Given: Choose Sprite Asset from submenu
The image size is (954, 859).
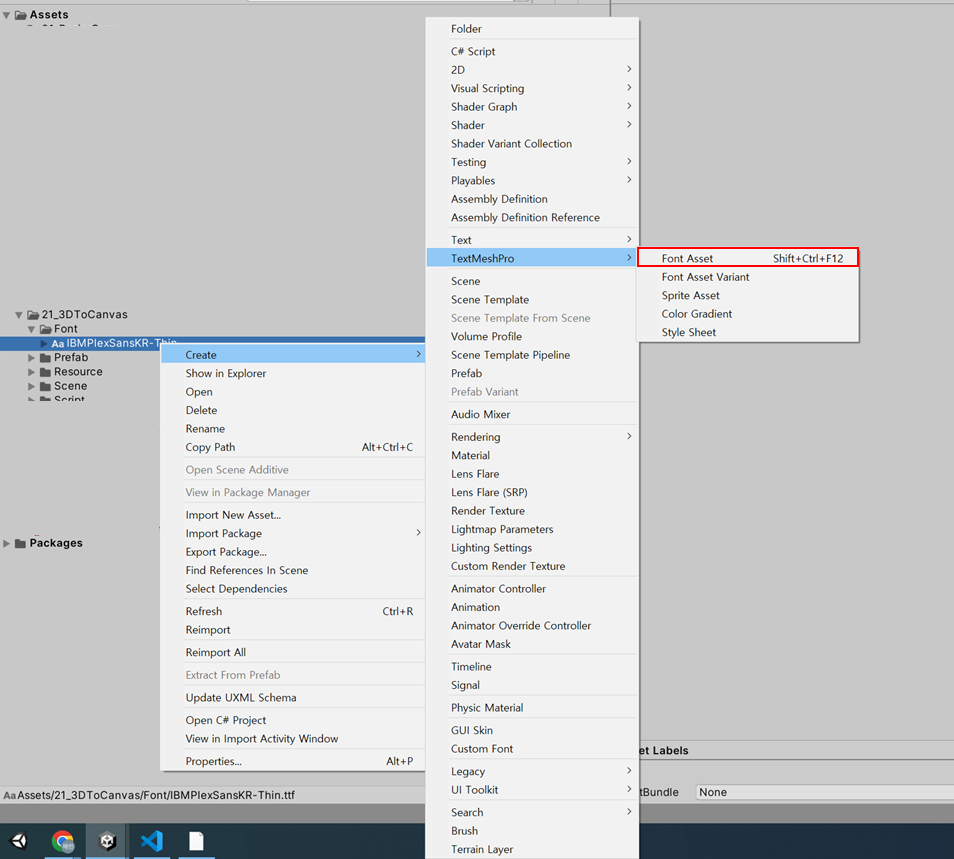Looking at the screenshot, I should point(748,295).
